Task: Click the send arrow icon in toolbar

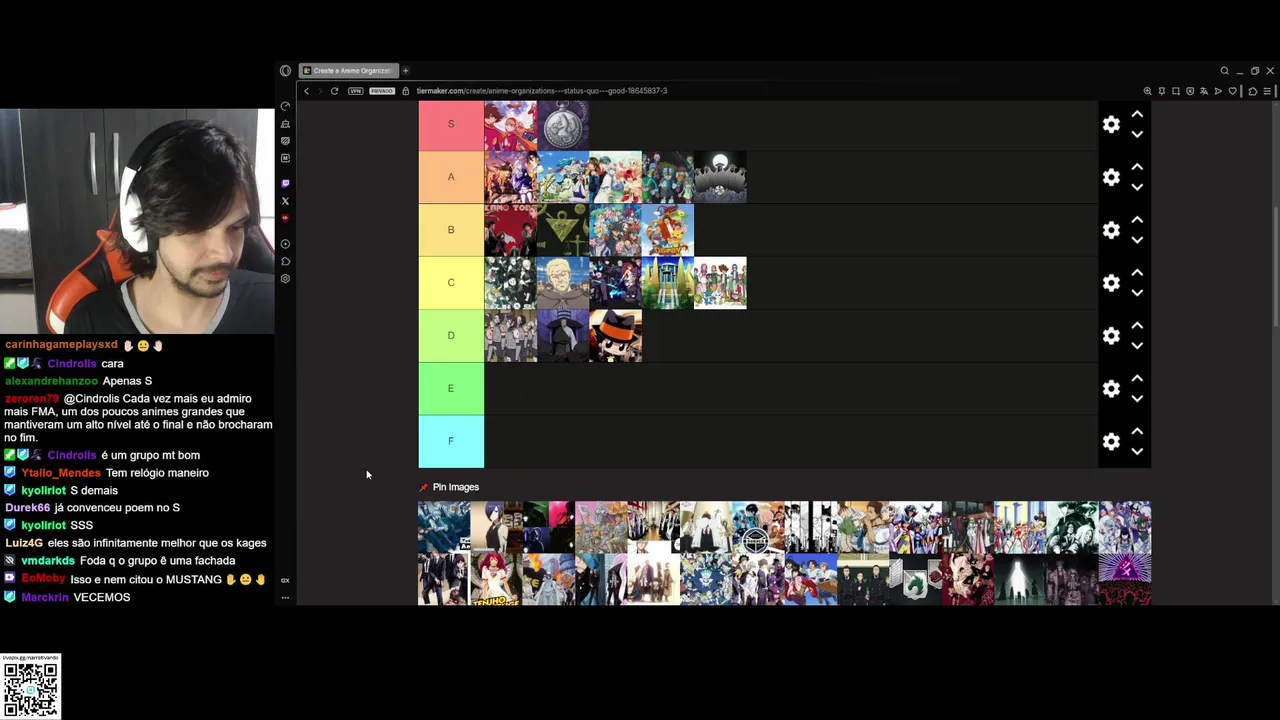Action: click(1218, 91)
